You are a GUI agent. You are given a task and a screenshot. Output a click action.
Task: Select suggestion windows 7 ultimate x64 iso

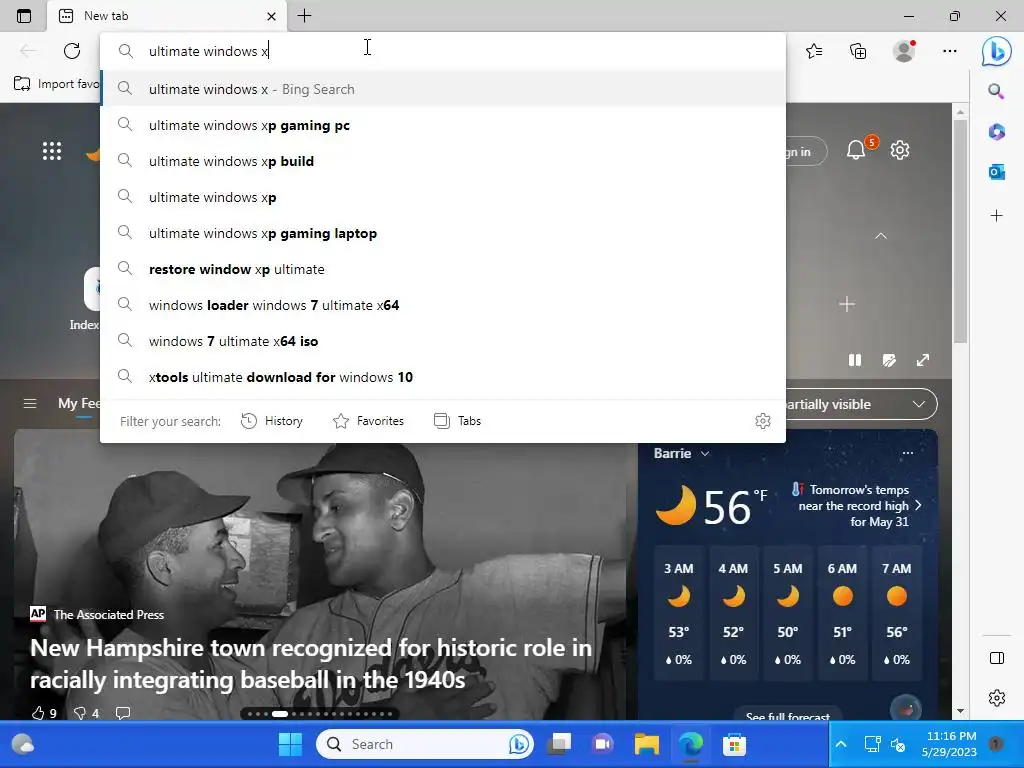(x=443, y=341)
